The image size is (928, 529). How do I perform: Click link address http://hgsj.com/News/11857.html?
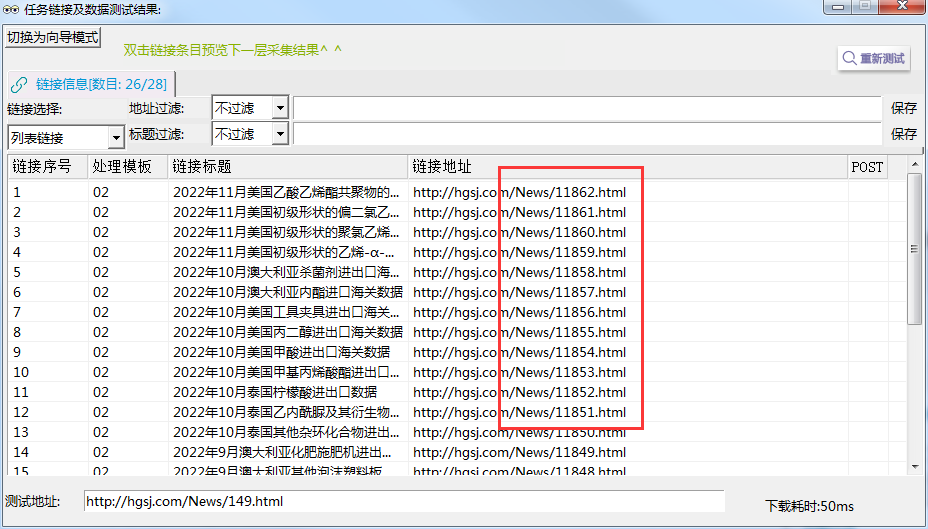(520, 292)
